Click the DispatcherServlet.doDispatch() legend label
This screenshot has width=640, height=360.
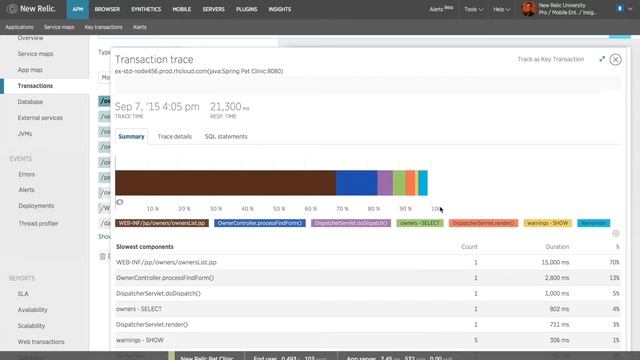click(351, 223)
